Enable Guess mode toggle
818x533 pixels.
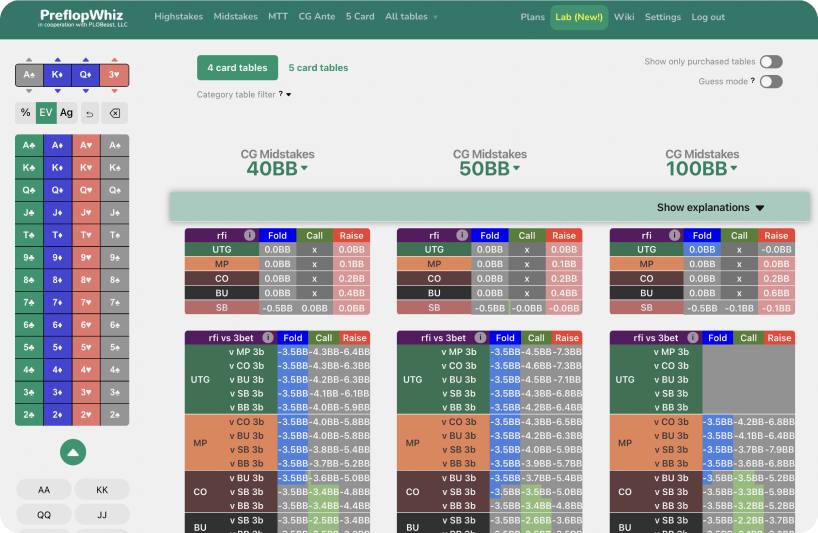point(770,81)
